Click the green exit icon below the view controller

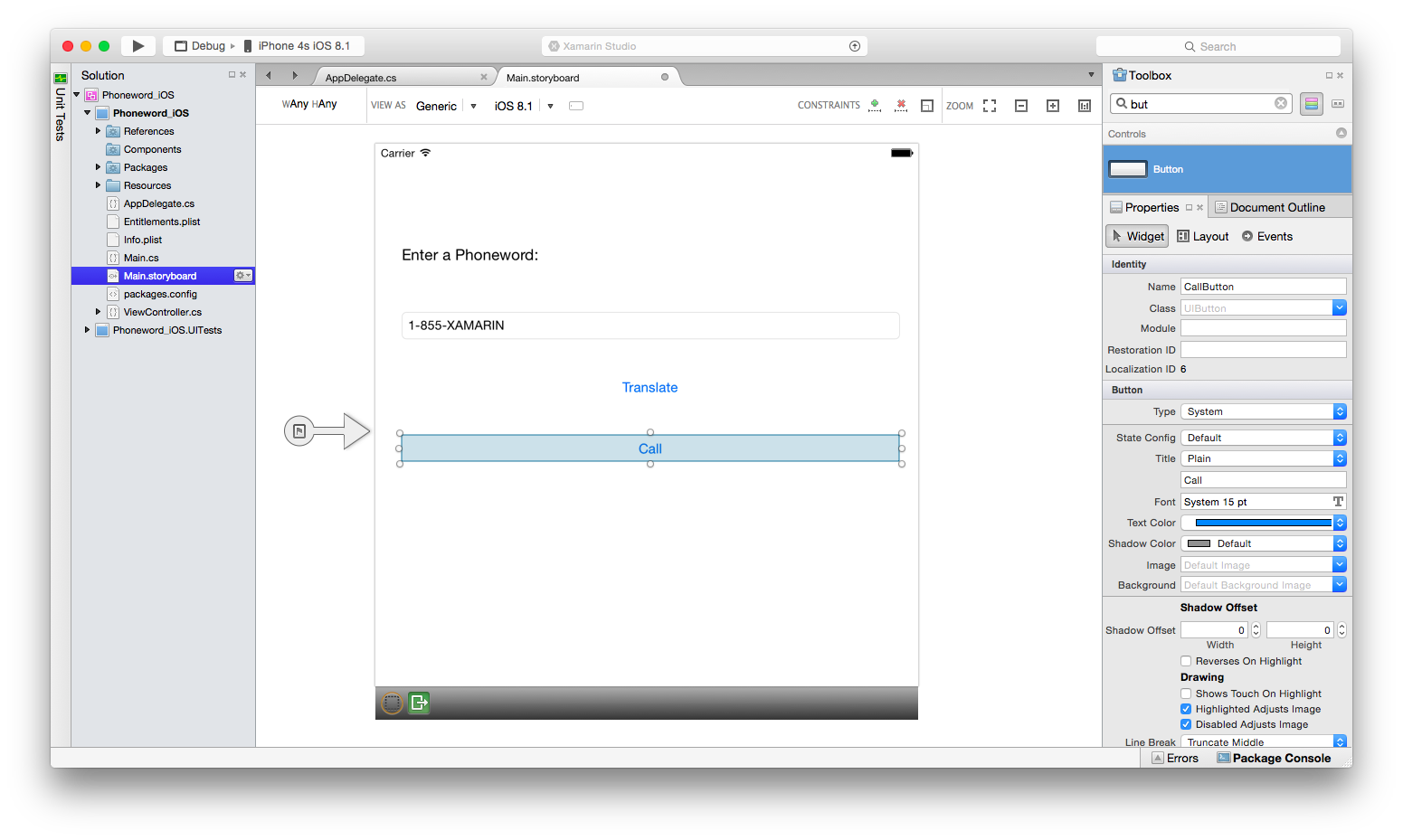419,703
